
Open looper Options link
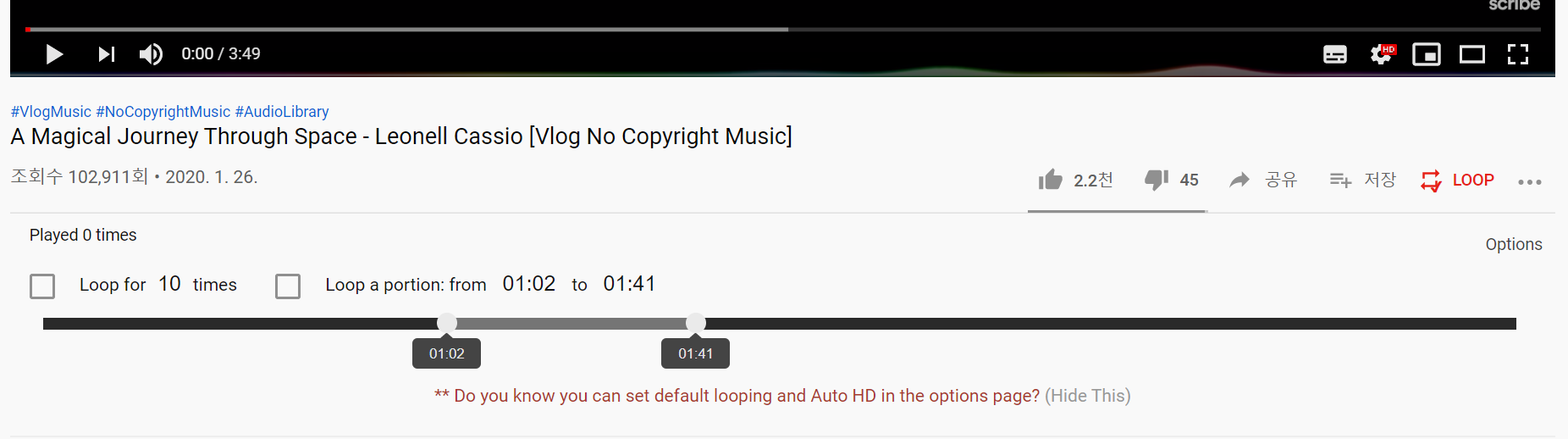tap(1514, 244)
